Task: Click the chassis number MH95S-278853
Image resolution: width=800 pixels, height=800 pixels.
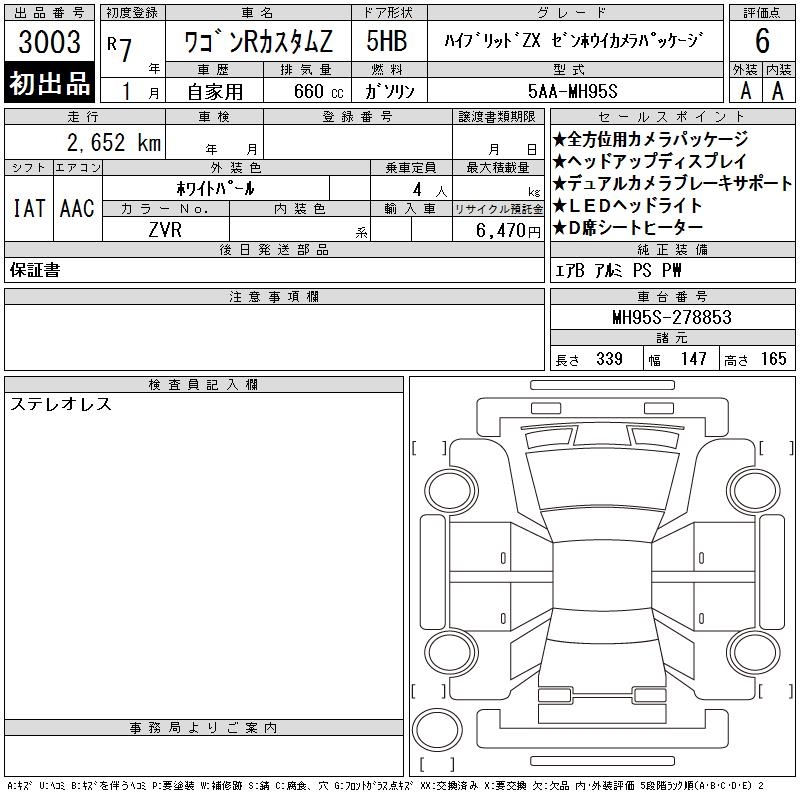Action: click(x=672, y=318)
